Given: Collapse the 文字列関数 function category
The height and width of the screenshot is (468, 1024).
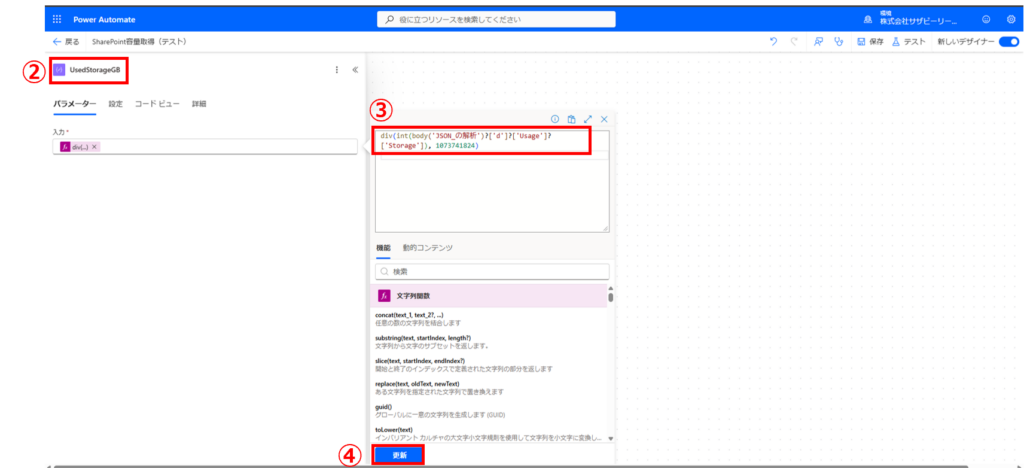Looking at the screenshot, I should click(490, 296).
